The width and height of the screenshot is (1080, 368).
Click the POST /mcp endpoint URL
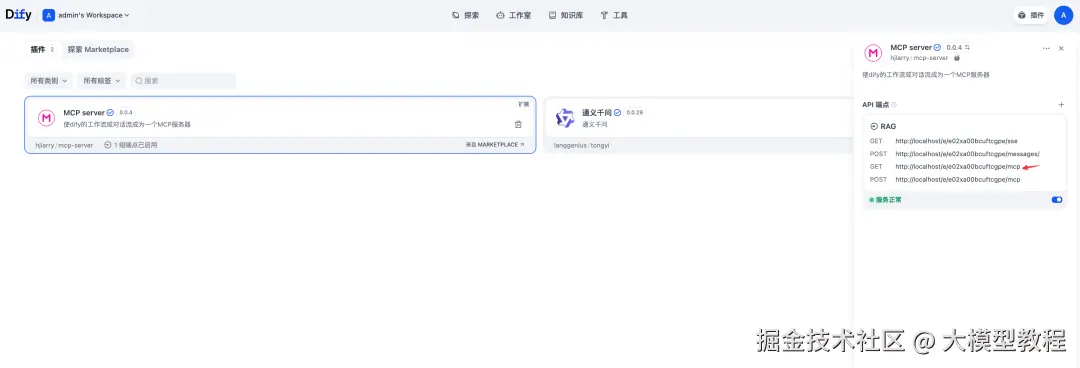tap(957, 179)
